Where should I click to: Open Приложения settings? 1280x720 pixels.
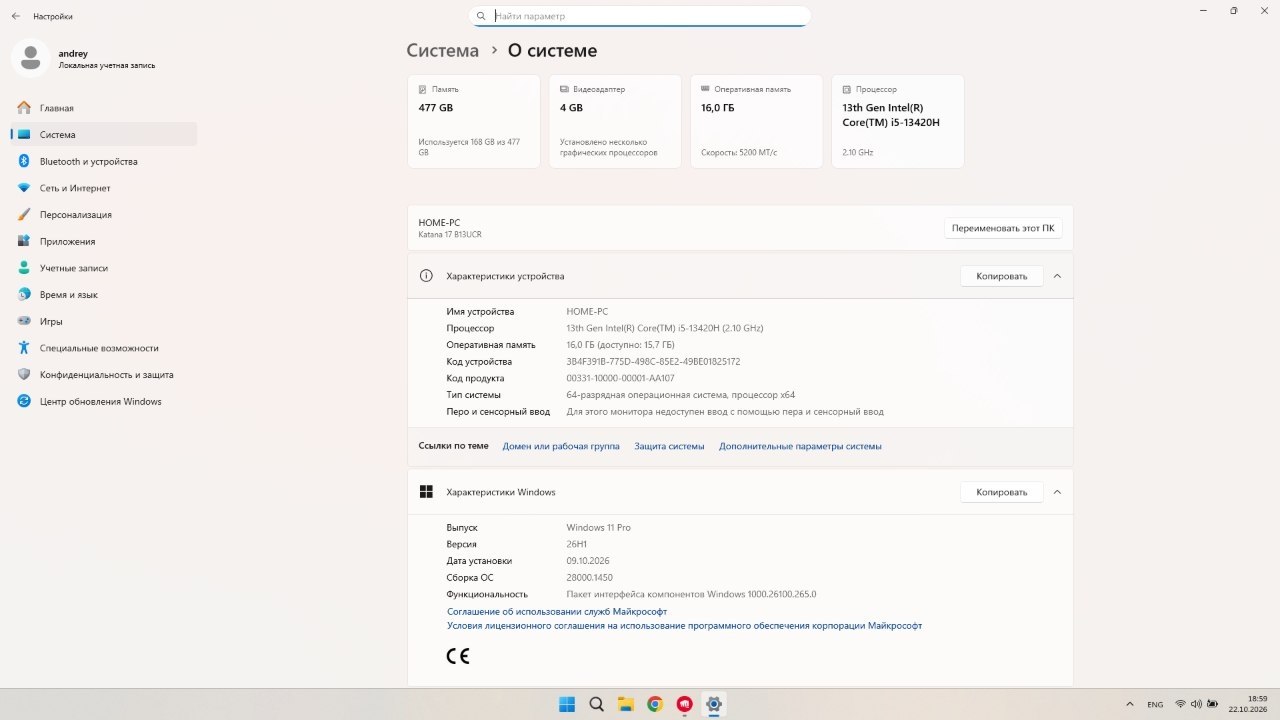(x=104, y=241)
